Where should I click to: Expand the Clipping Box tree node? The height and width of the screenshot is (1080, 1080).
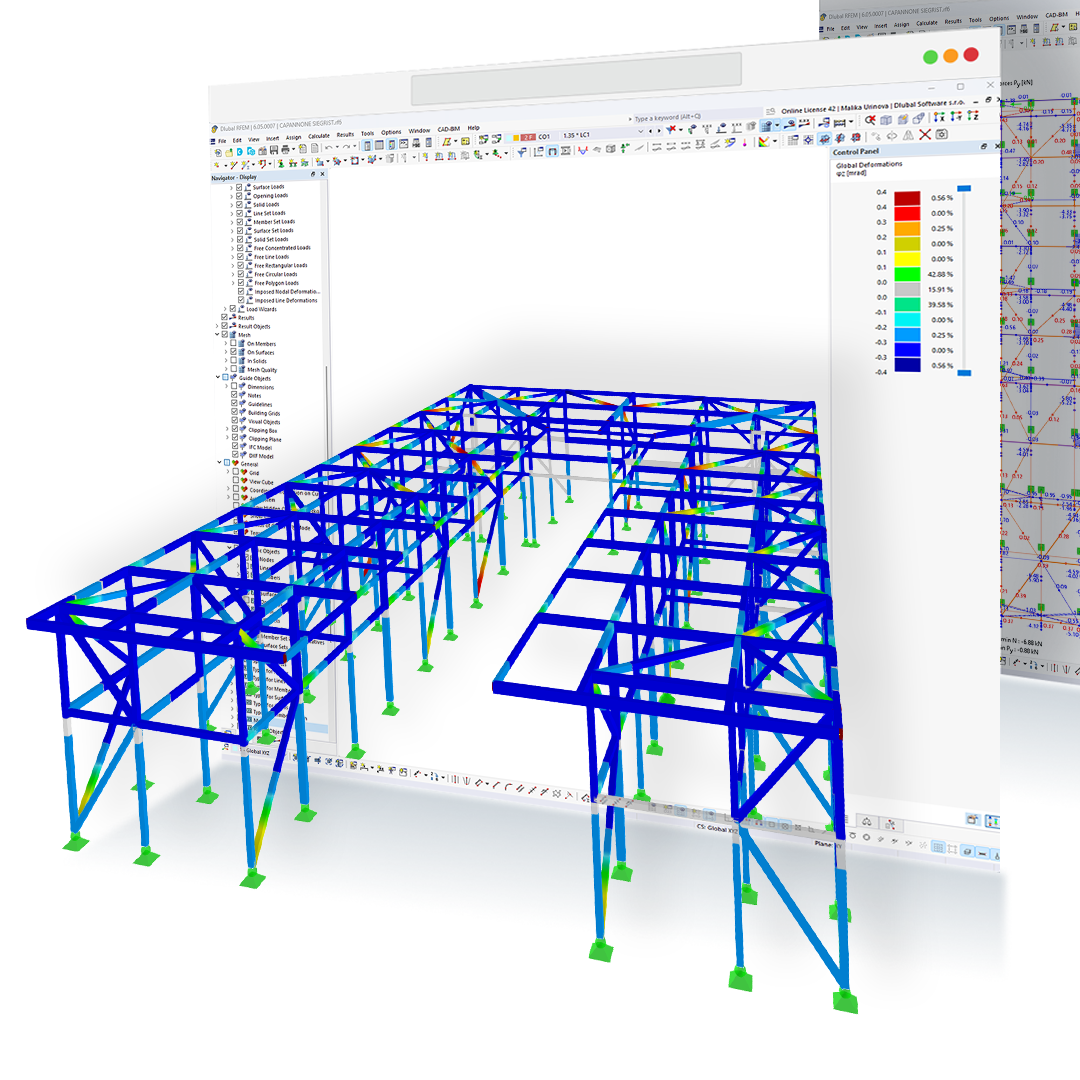227,429
